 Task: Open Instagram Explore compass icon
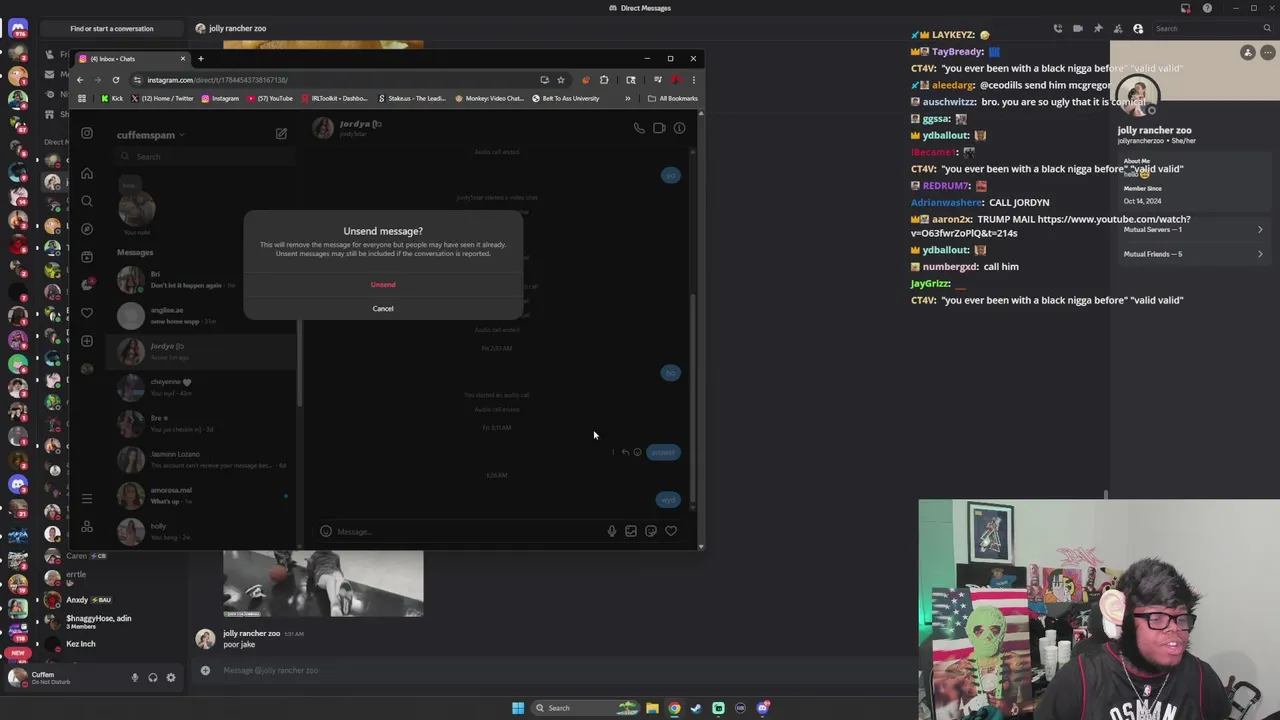87,229
